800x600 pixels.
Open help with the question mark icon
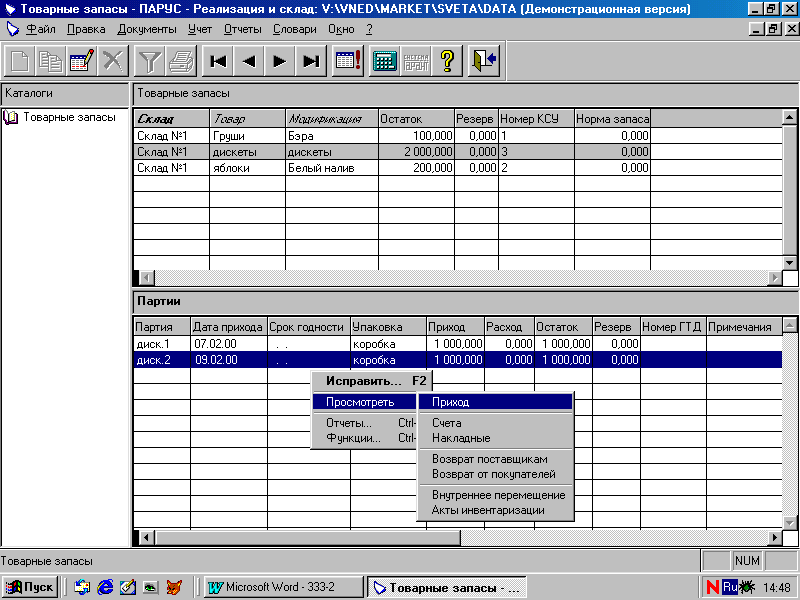click(x=447, y=61)
